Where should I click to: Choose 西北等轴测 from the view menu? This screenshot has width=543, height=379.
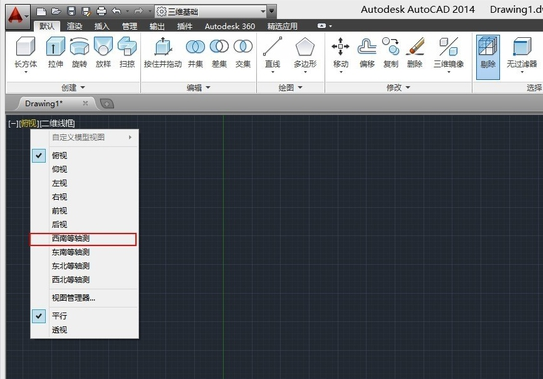(x=85, y=280)
